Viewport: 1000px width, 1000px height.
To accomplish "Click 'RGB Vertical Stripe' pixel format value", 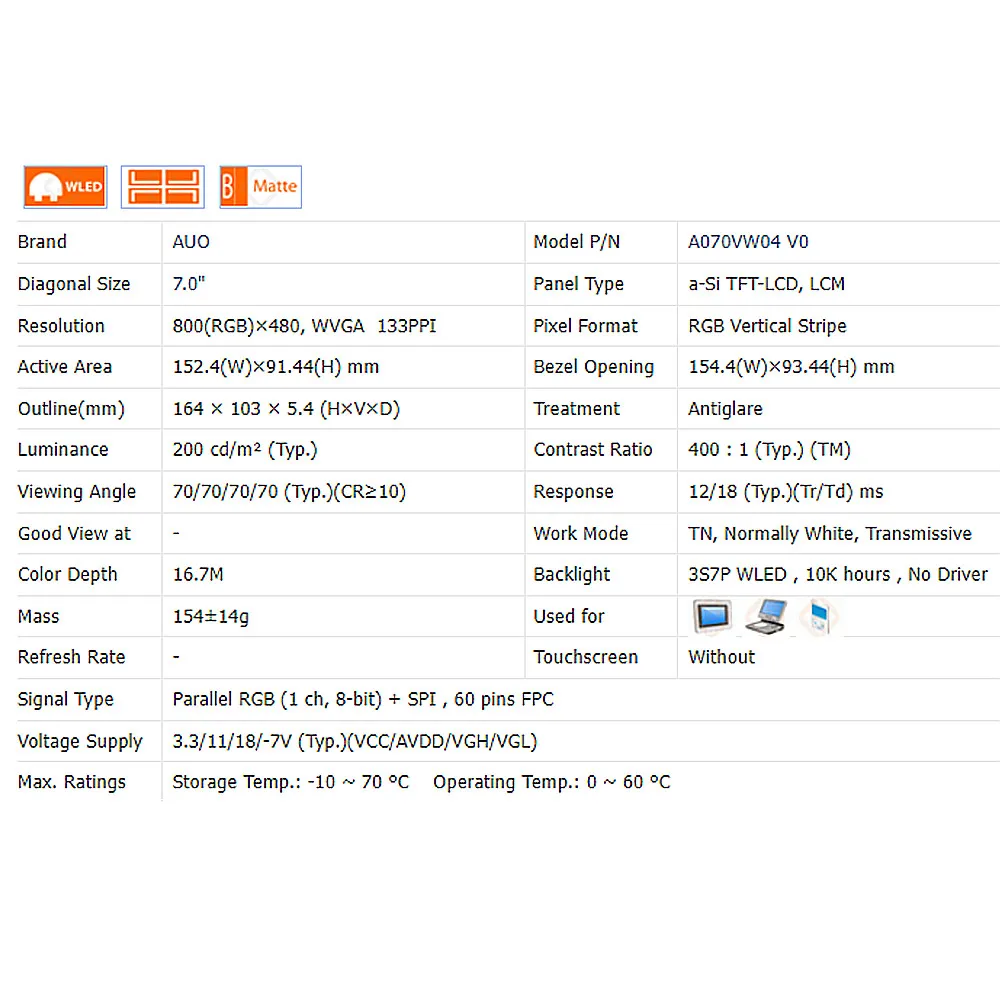I will click(767, 326).
